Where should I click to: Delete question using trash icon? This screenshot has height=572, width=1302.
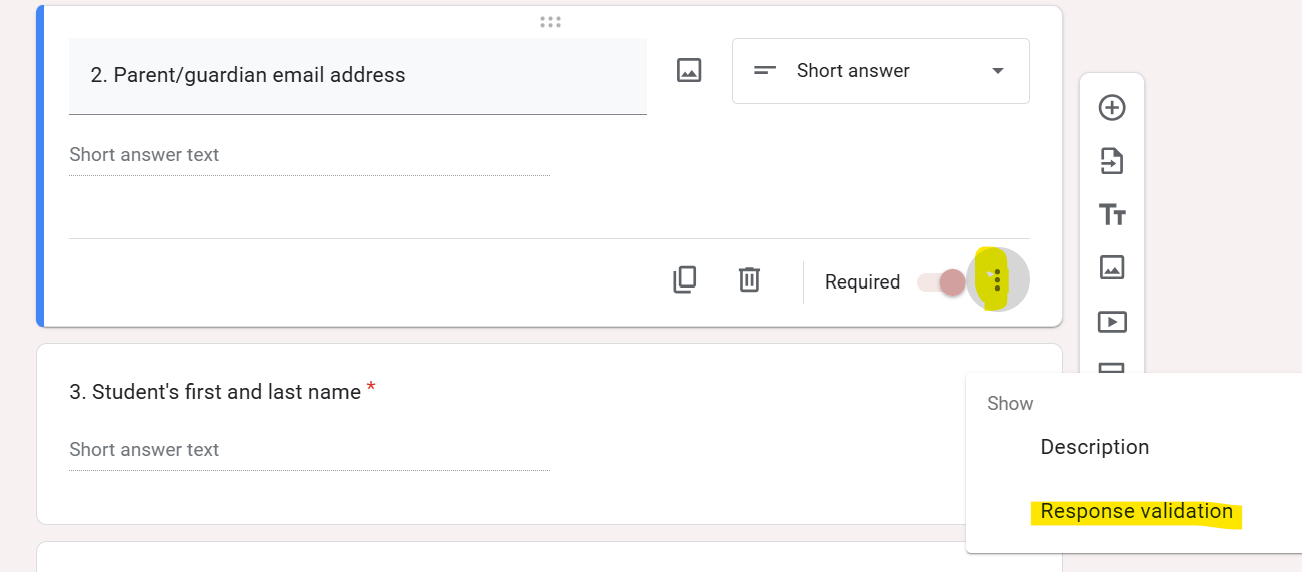tap(749, 280)
